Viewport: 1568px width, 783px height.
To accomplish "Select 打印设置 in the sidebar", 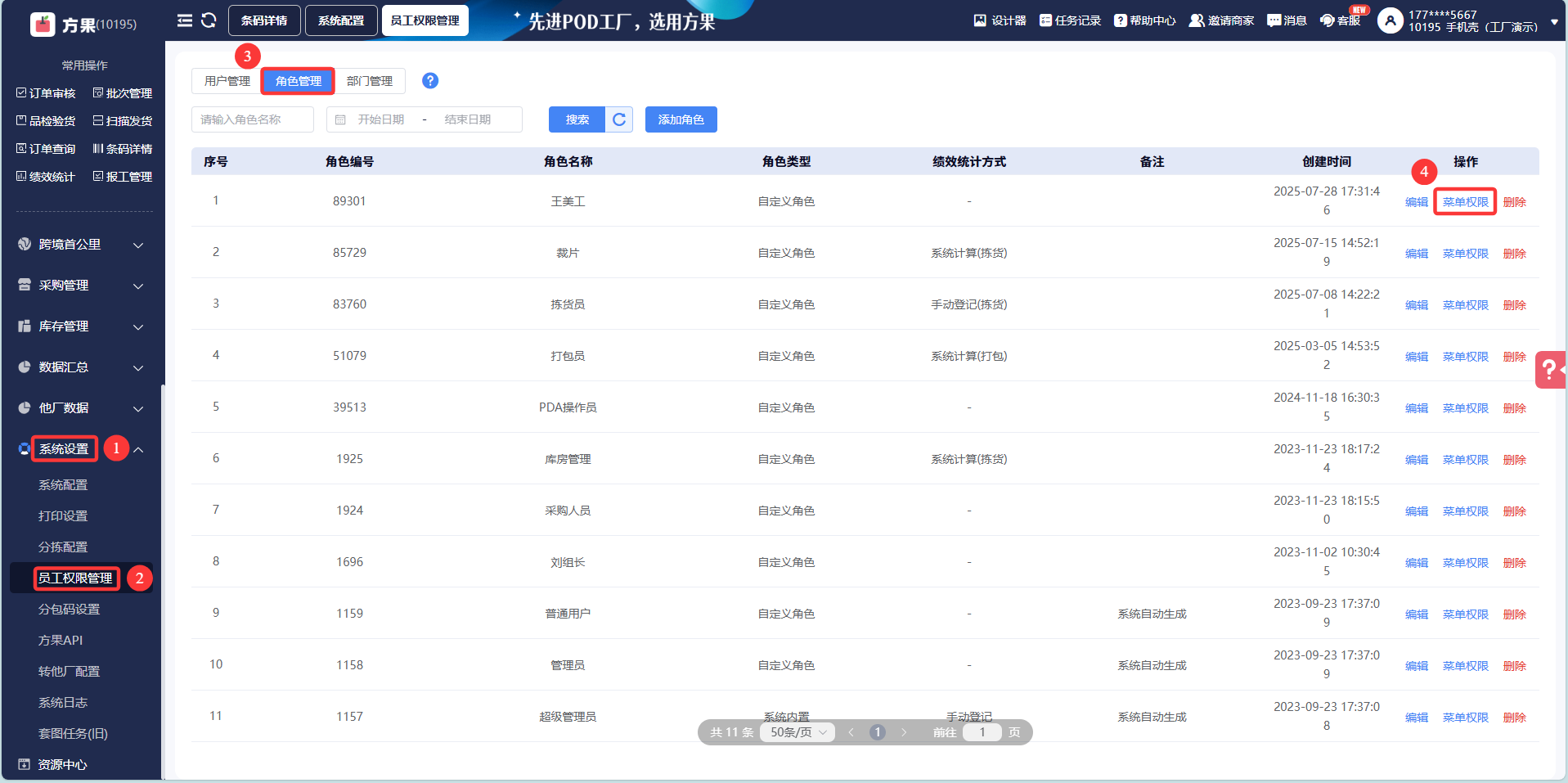I will (x=63, y=516).
